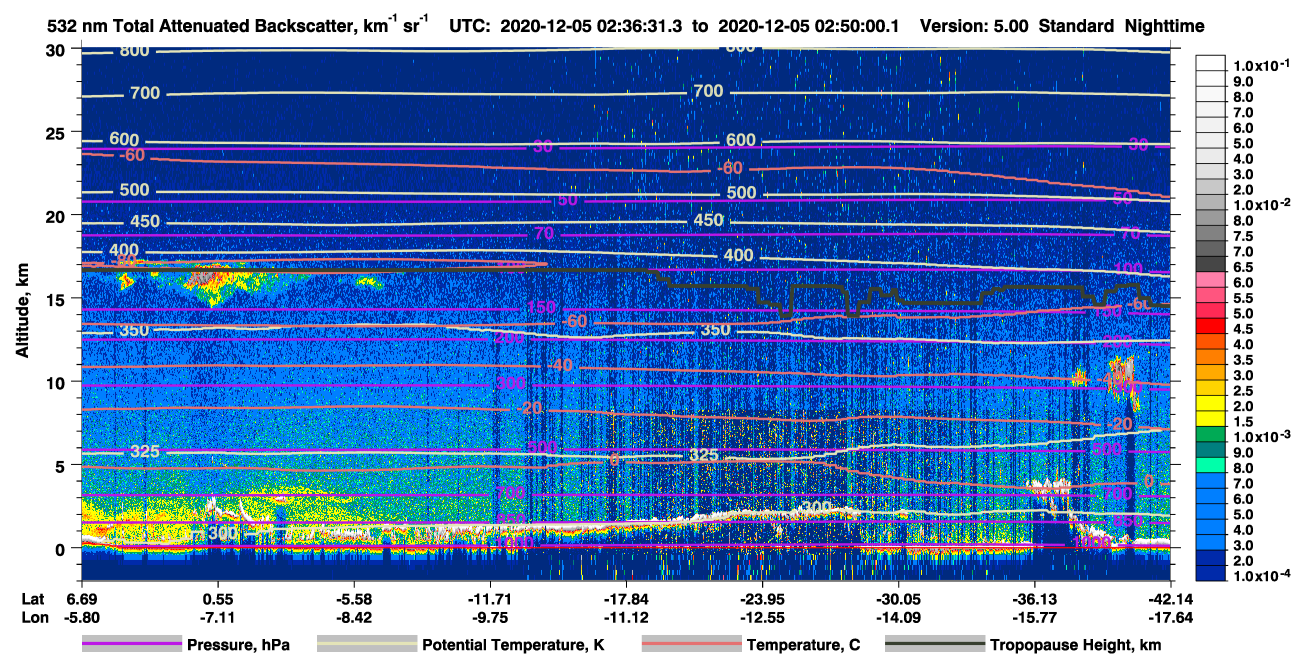Click the colorbar label '6.5'
This screenshot has width=1300, height=667.
(1244, 267)
